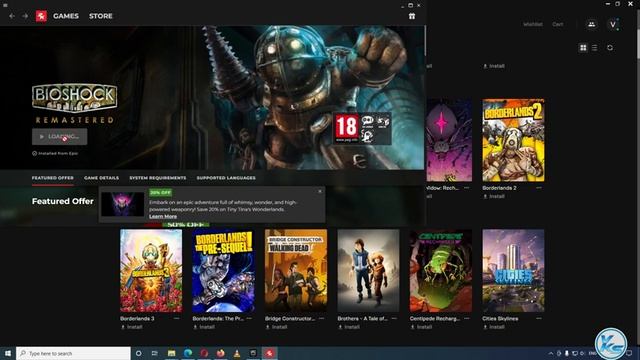Screen dimensions: 640x360
Task: Open more options for Brothers - A Tale
Action: [394, 318]
